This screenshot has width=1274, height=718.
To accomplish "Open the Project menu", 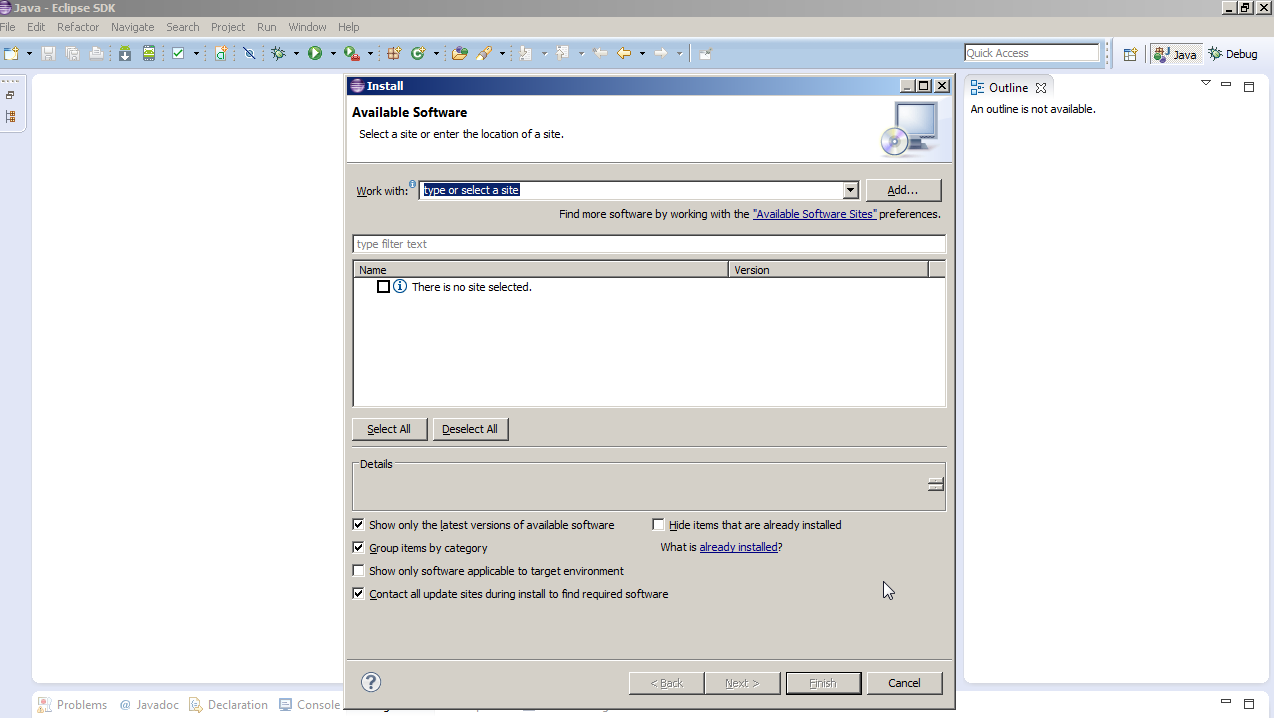I will (x=228, y=27).
